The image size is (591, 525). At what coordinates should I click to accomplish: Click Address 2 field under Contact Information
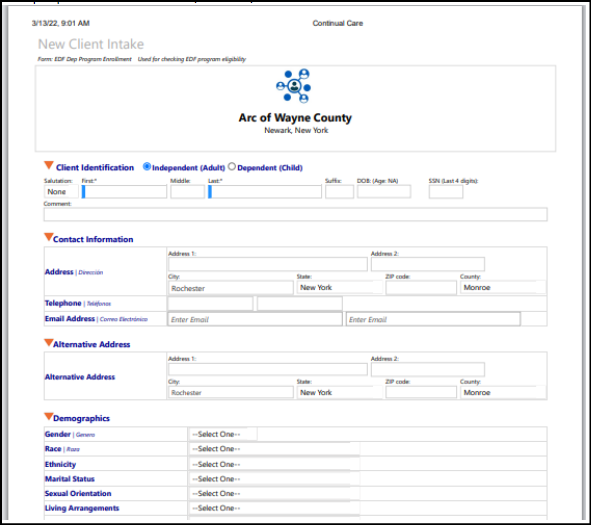pyautogui.click(x=428, y=264)
